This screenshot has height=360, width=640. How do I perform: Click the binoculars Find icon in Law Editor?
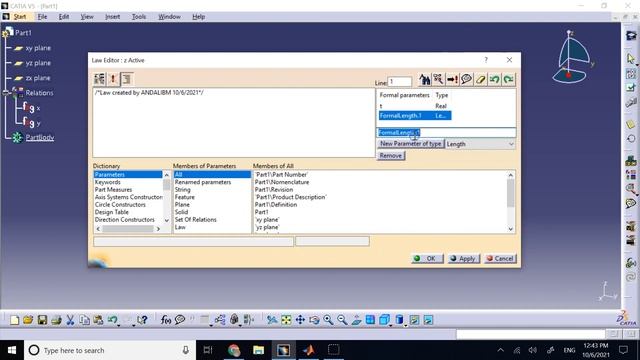tap(424, 79)
